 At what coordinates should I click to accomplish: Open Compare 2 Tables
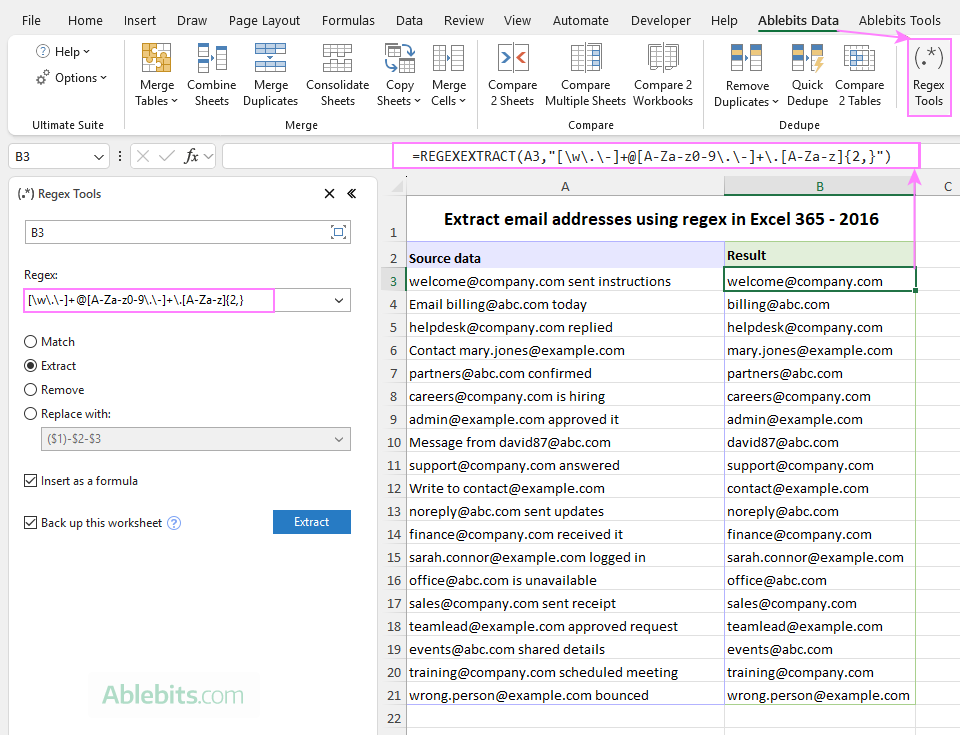(859, 75)
